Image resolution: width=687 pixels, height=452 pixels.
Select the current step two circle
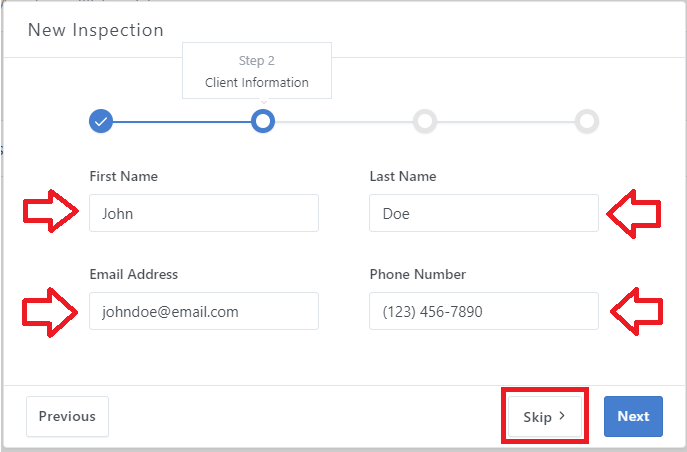(x=262, y=121)
